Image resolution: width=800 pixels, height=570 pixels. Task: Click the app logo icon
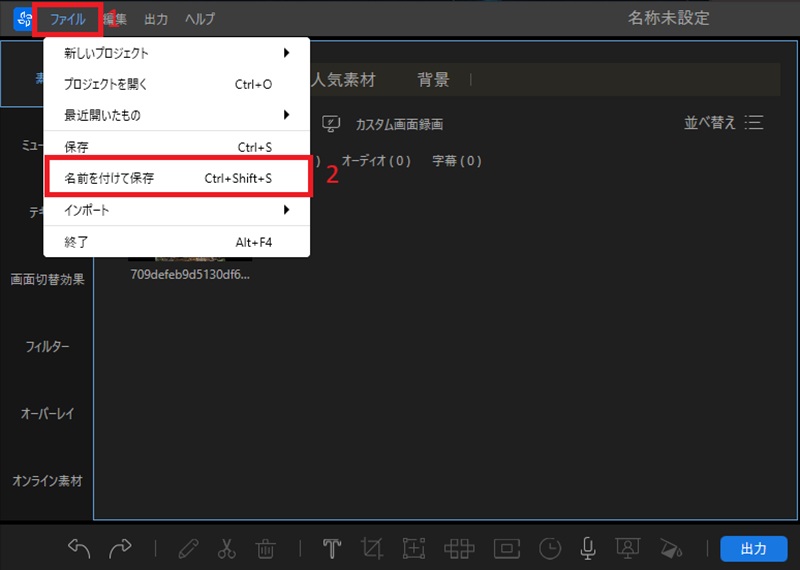coord(23,19)
